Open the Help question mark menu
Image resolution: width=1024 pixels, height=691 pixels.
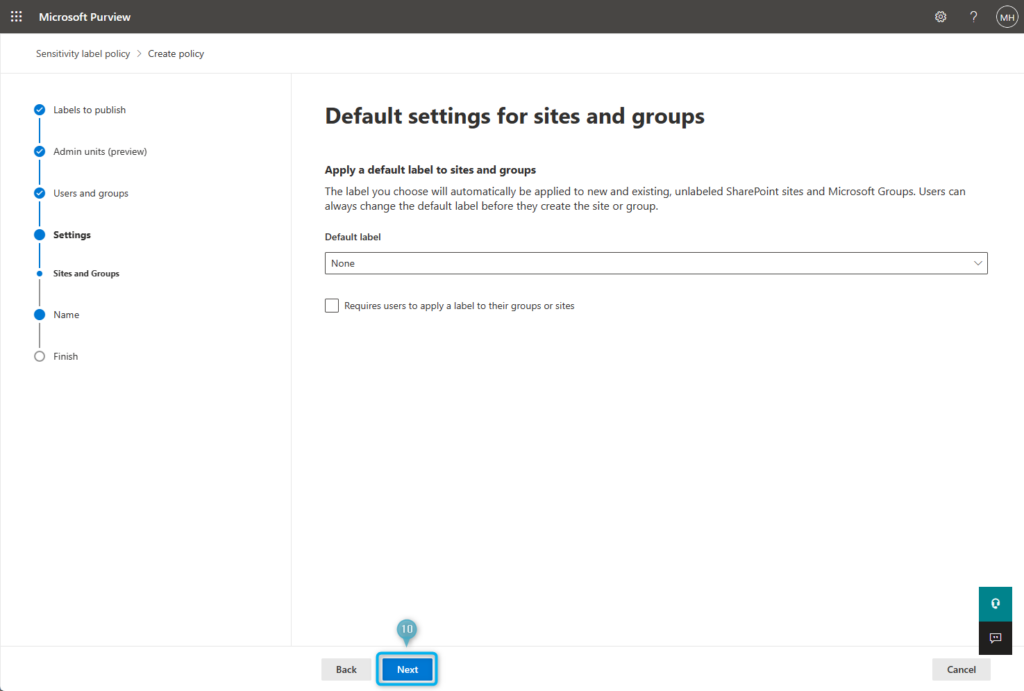tap(972, 16)
